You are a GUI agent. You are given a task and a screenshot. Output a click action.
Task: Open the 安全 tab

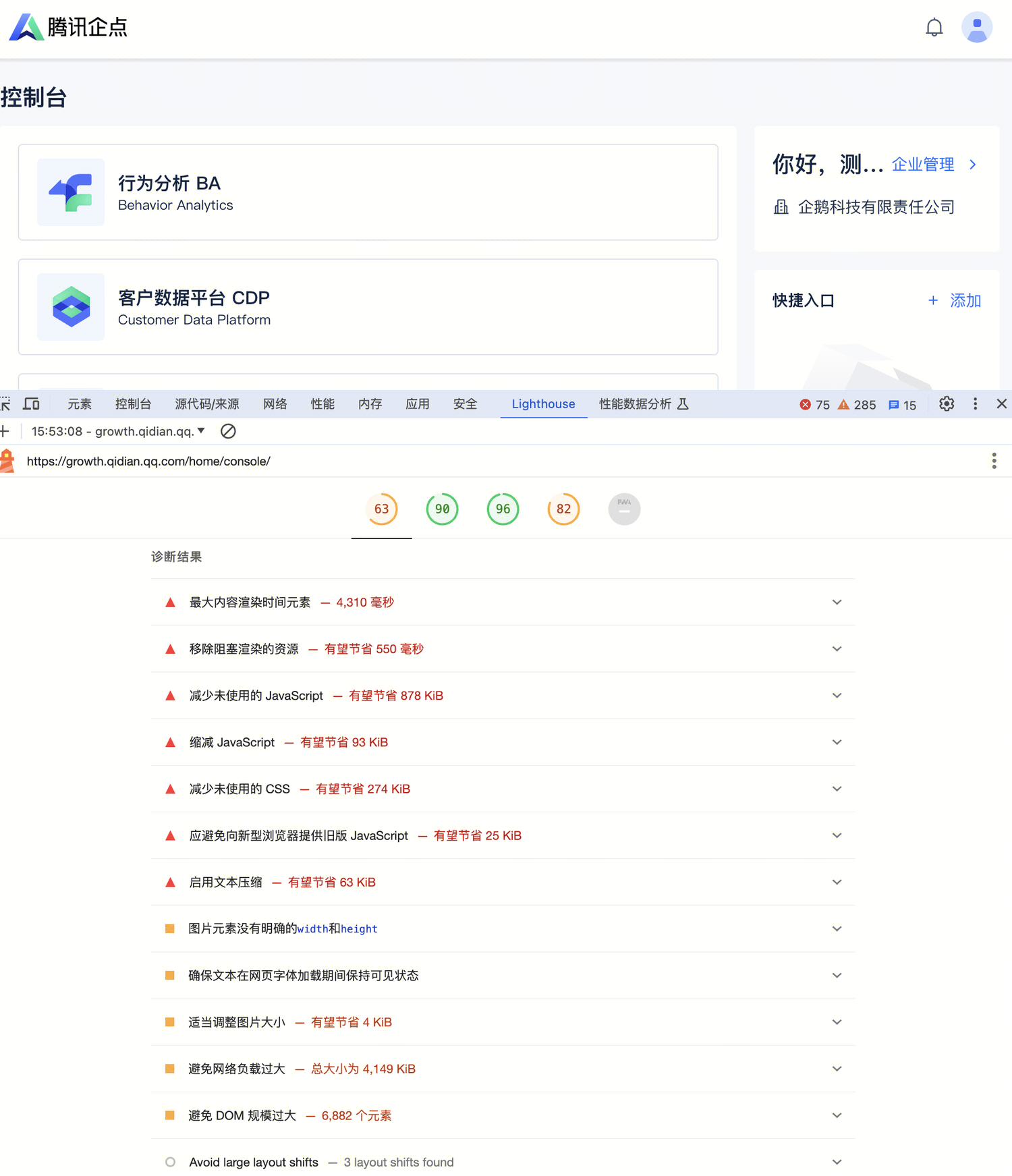[465, 404]
